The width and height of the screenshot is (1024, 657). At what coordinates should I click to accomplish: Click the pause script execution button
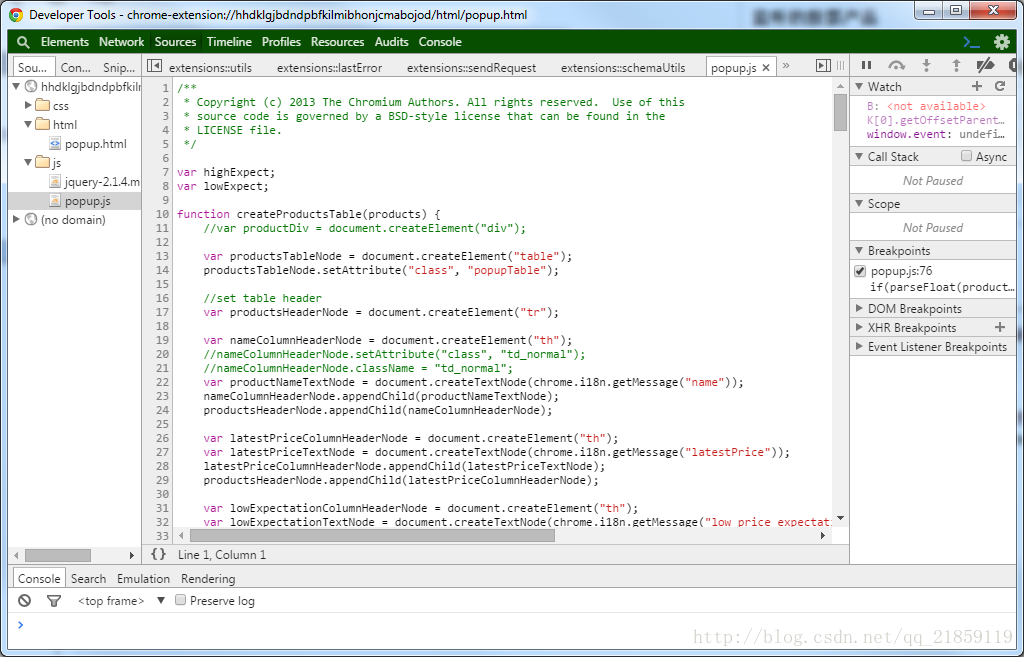pyautogui.click(x=866, y=66)
